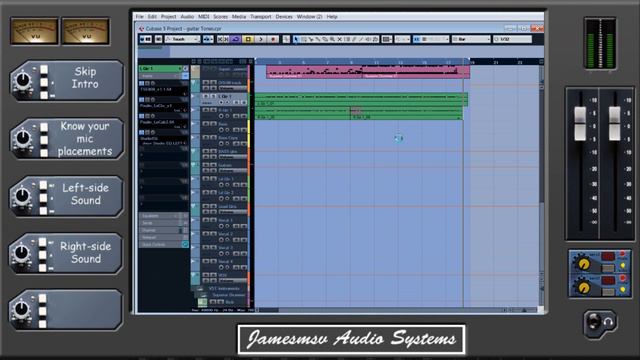The width and height of the screenshot is (640, 360).
Task: Select the Glue tool
Action: coord(318,40)
